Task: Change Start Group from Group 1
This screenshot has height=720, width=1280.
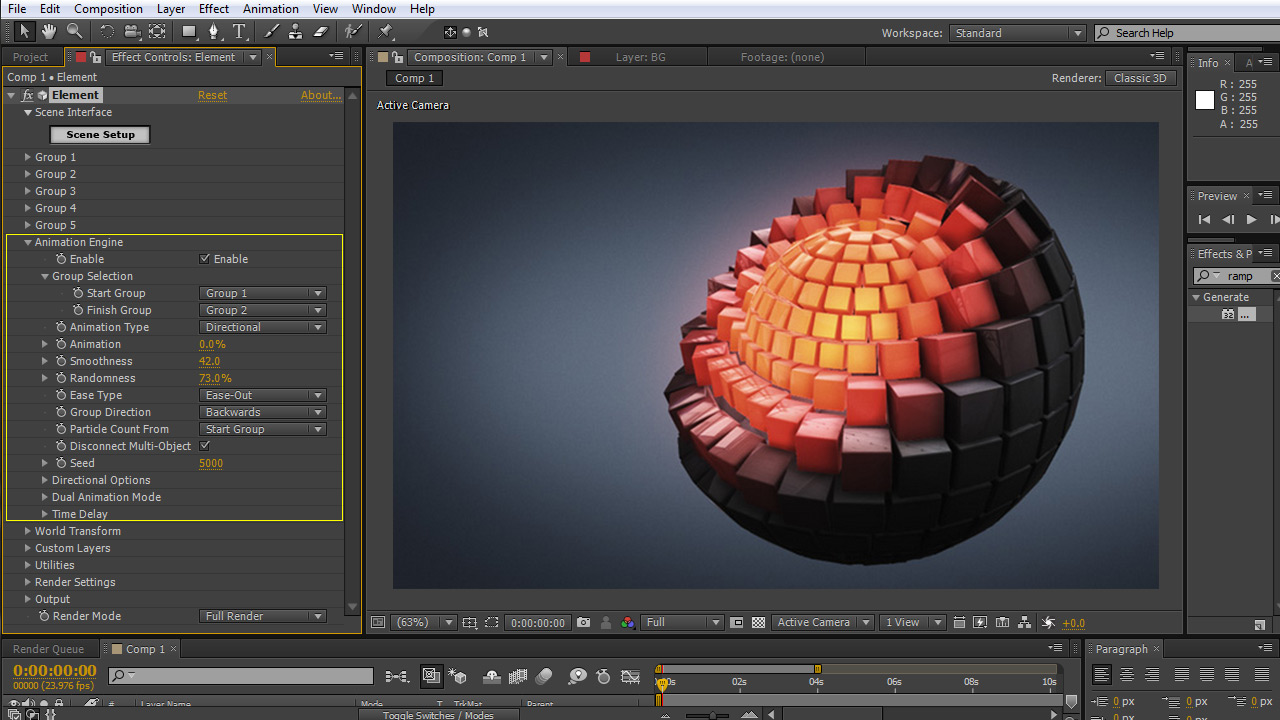Action: pos(262,293)
